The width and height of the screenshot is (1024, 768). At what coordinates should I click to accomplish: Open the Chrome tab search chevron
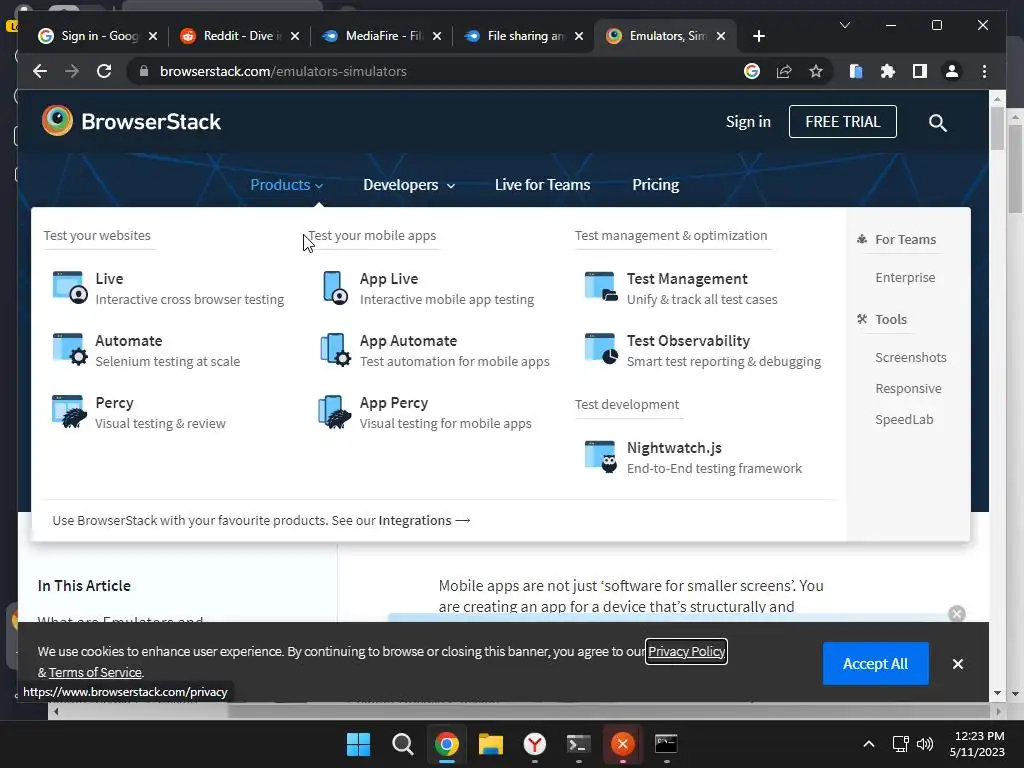click(844, 25)
